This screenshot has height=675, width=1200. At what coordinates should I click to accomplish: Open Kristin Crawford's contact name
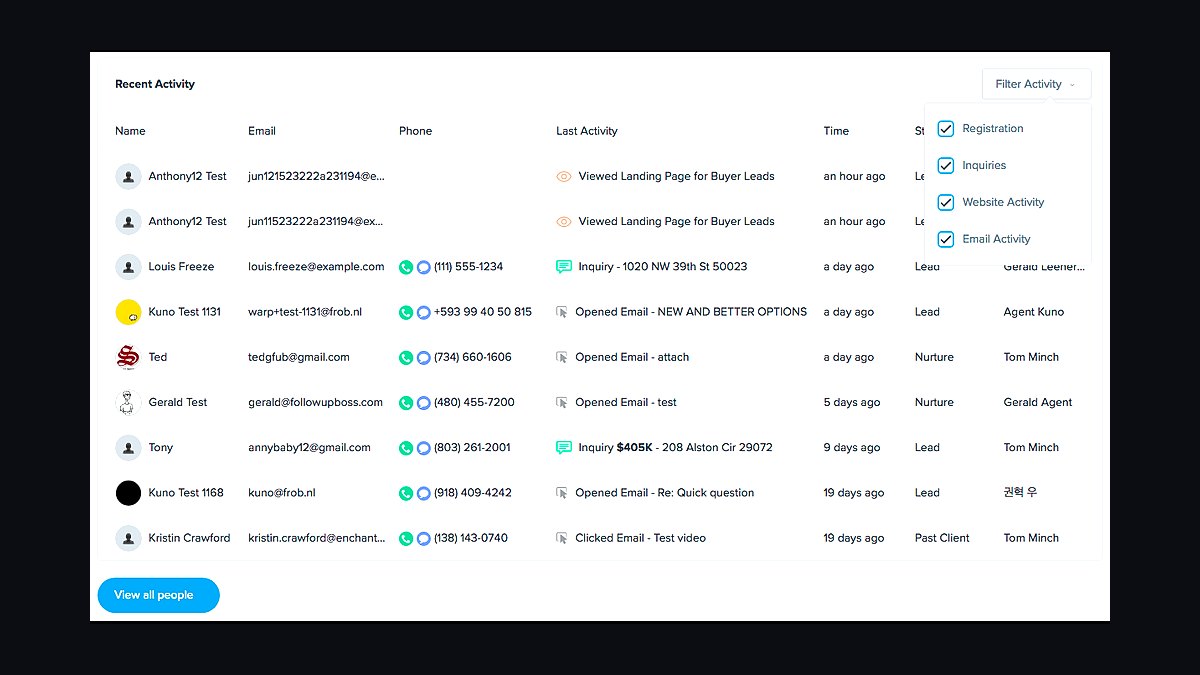[189, 538]
